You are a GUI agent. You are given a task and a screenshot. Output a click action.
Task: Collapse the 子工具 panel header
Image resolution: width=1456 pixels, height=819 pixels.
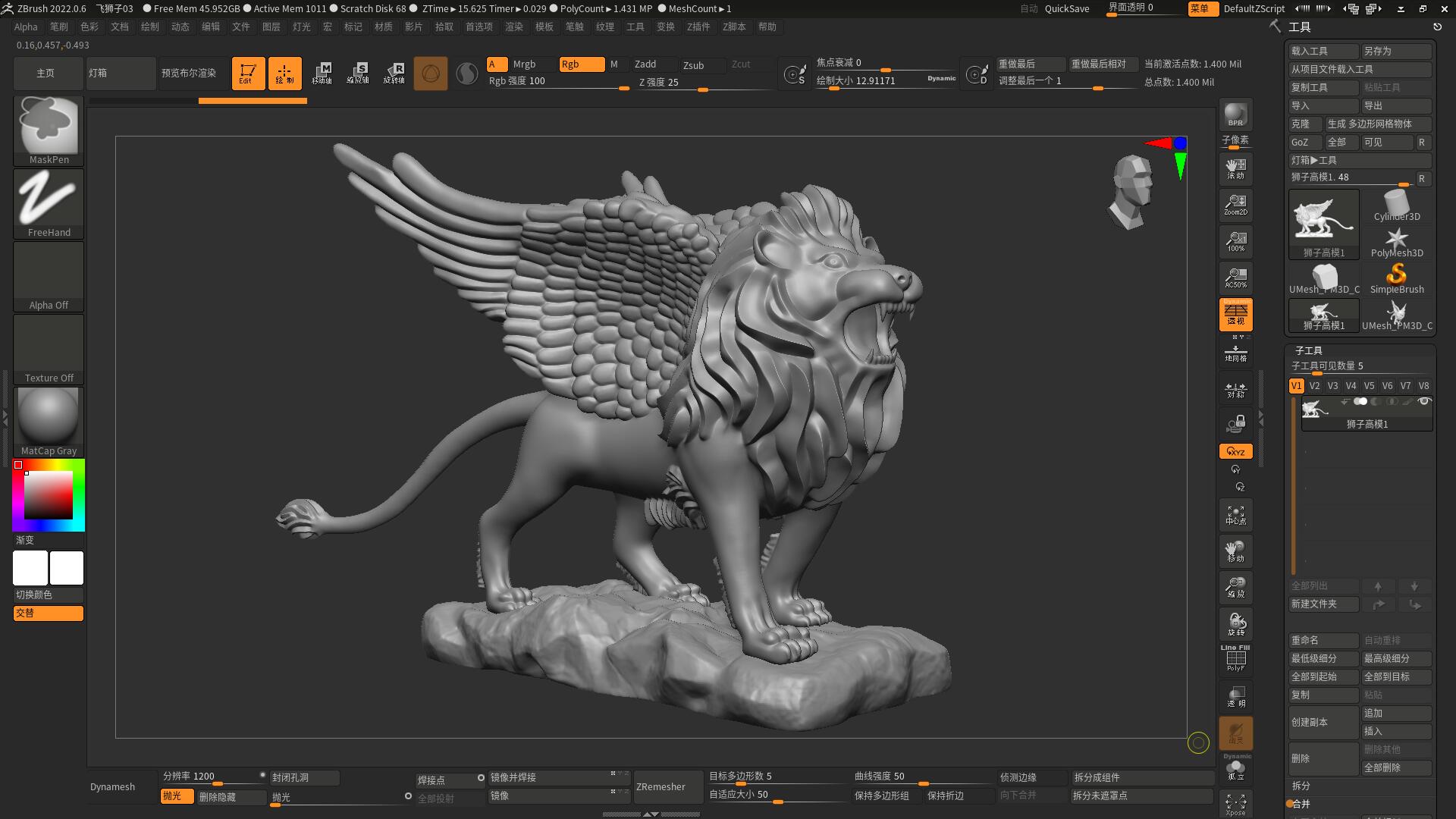(x=1309, y=350)
